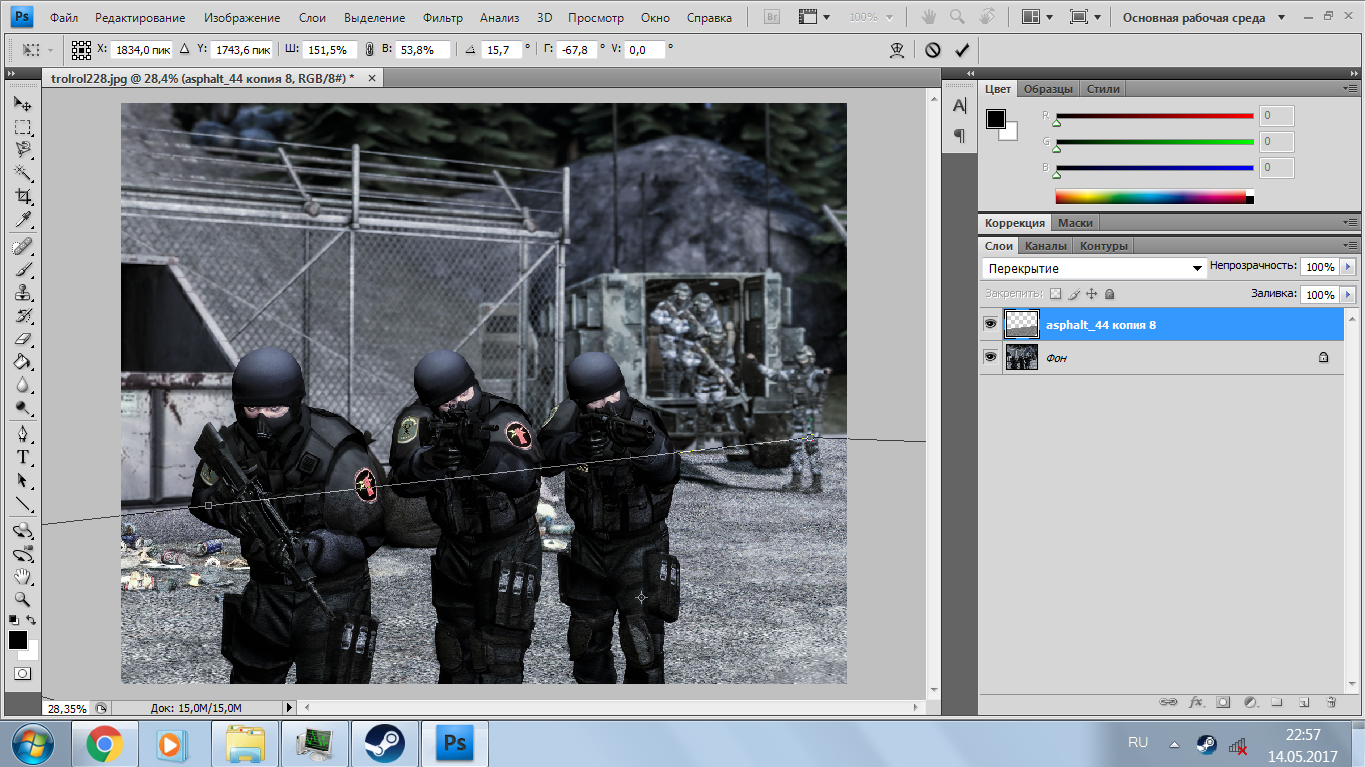Viewport: 1365px width, 767px height.
Task: Switch to the Каналы tab
Action: coord(1046,246)
